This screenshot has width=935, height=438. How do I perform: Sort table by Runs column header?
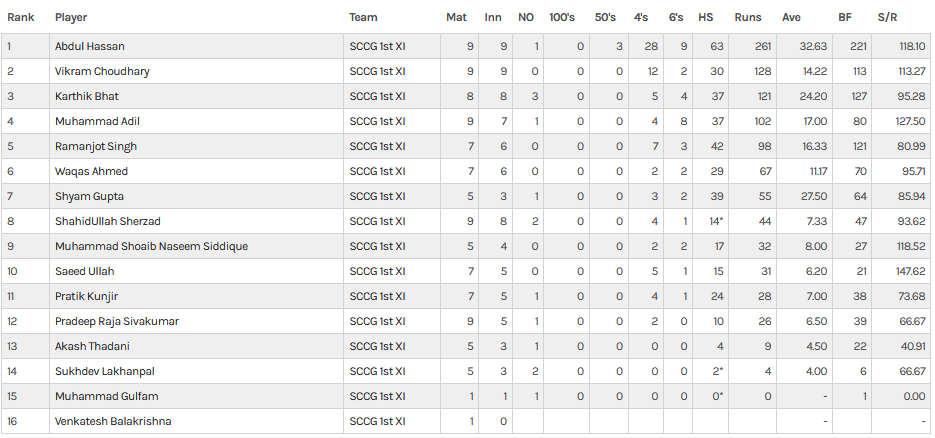click(x=747, y=17)
